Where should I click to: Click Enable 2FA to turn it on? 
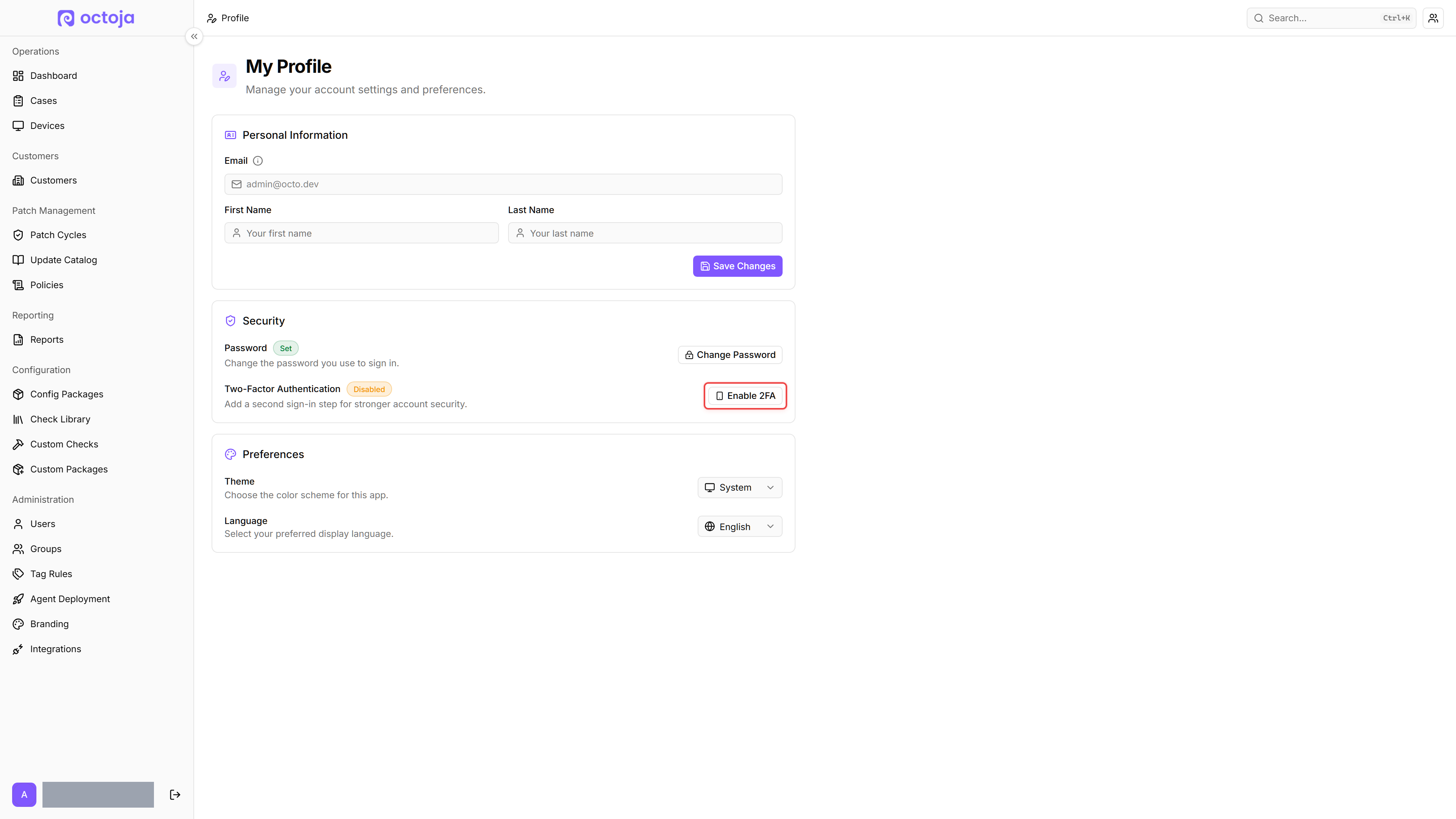745,395
